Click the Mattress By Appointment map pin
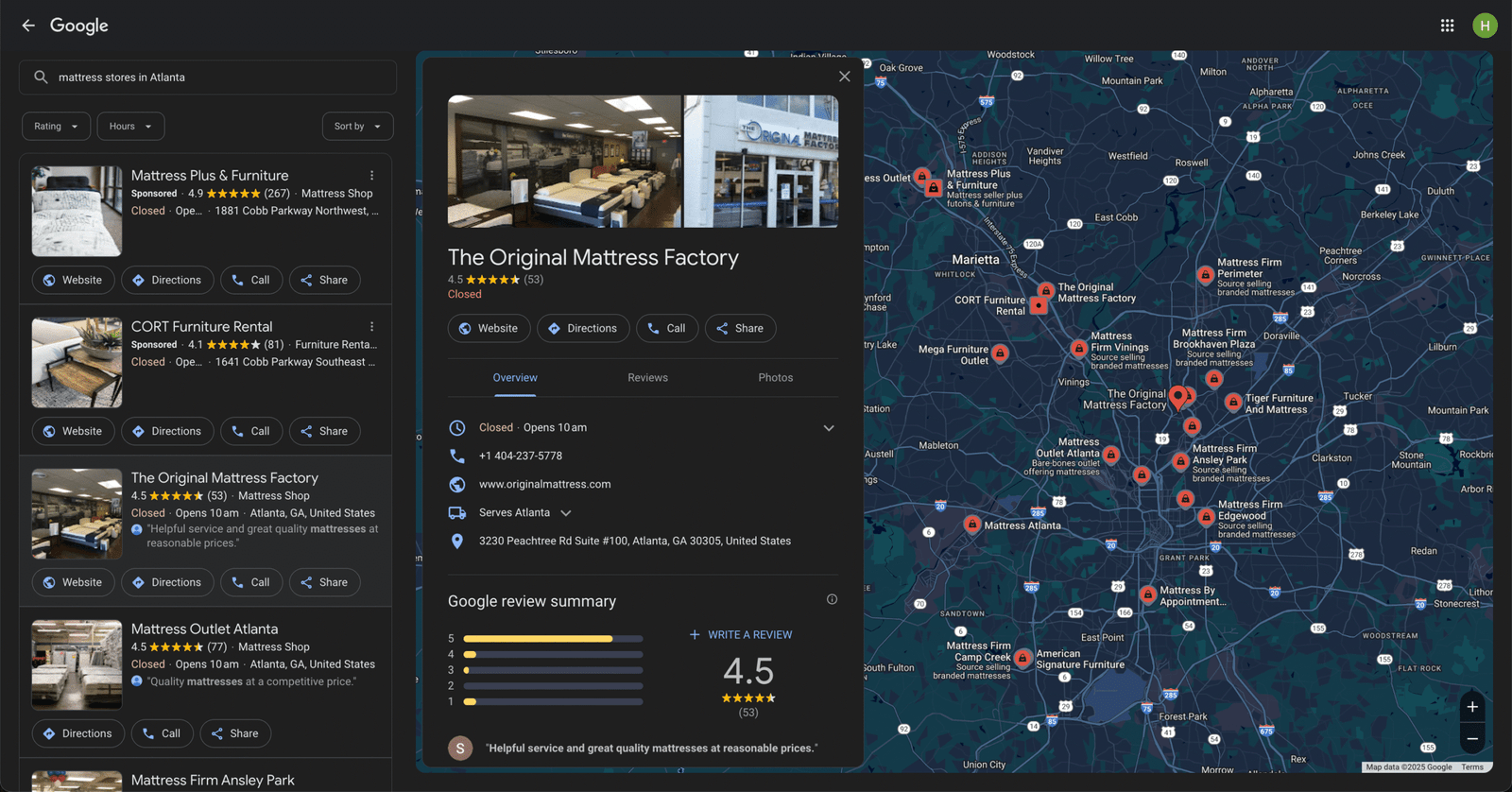1512x792 pixels. [x=1147, y=594]
